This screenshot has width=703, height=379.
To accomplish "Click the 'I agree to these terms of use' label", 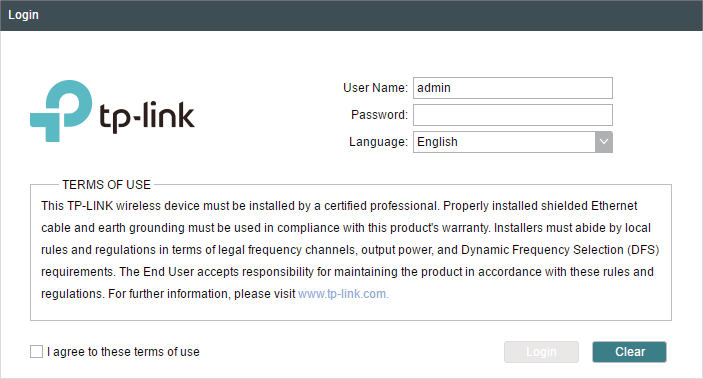I will click(x=123, y=352).
